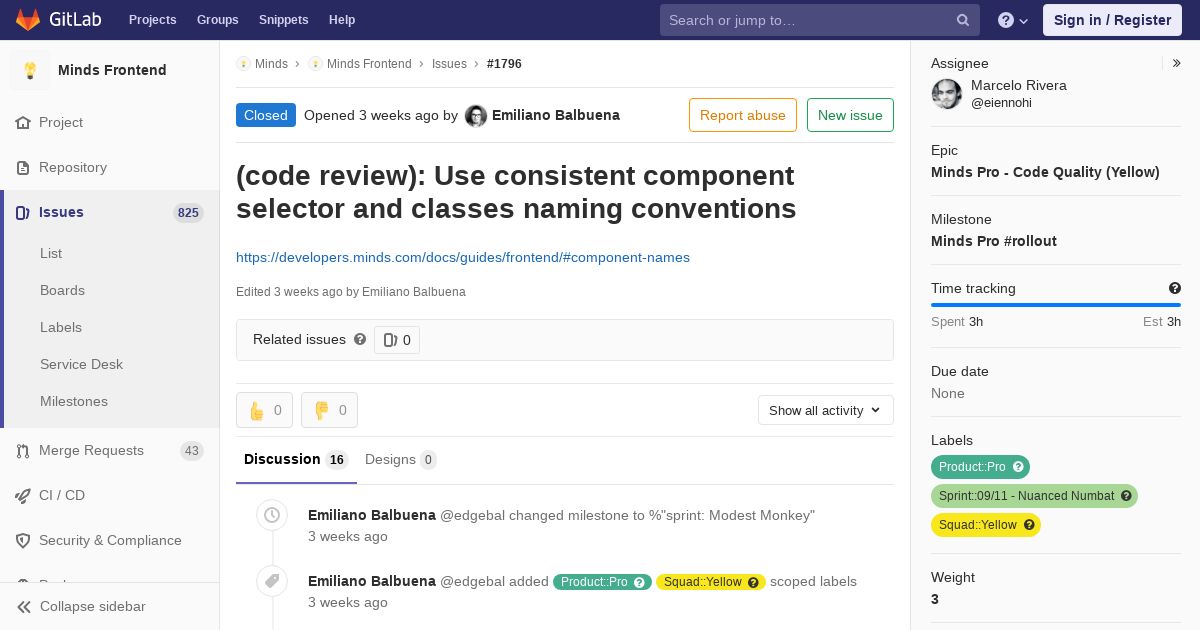1200x630 pixels.
Task: Open the Project sidebar item
Action: pyautogui.click(x=110, y=122)
